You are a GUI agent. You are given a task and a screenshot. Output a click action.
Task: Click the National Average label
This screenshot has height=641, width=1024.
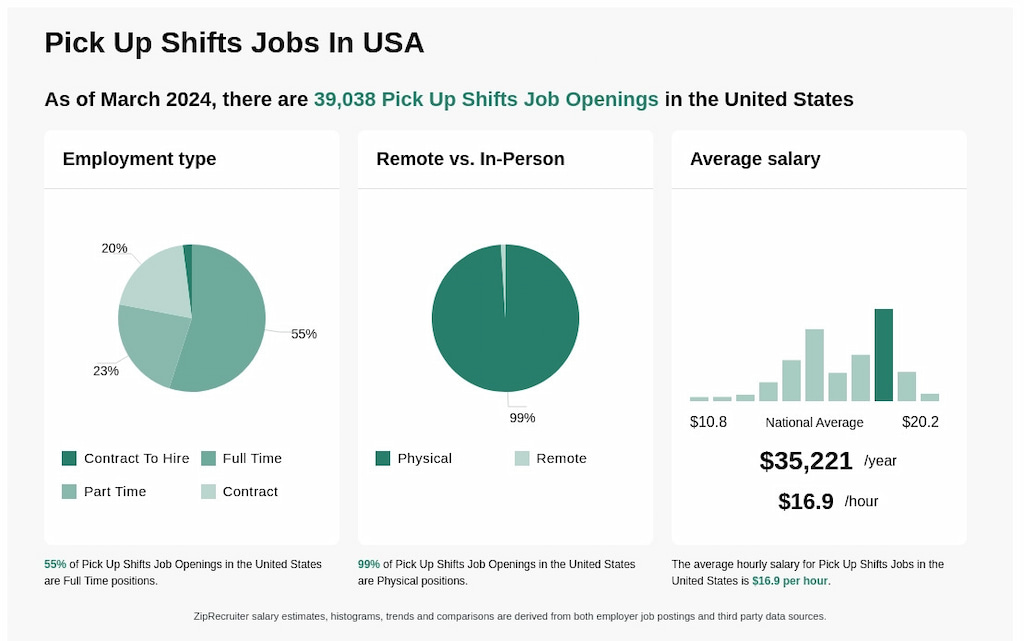pyautogui.click(x=814, y=422)
